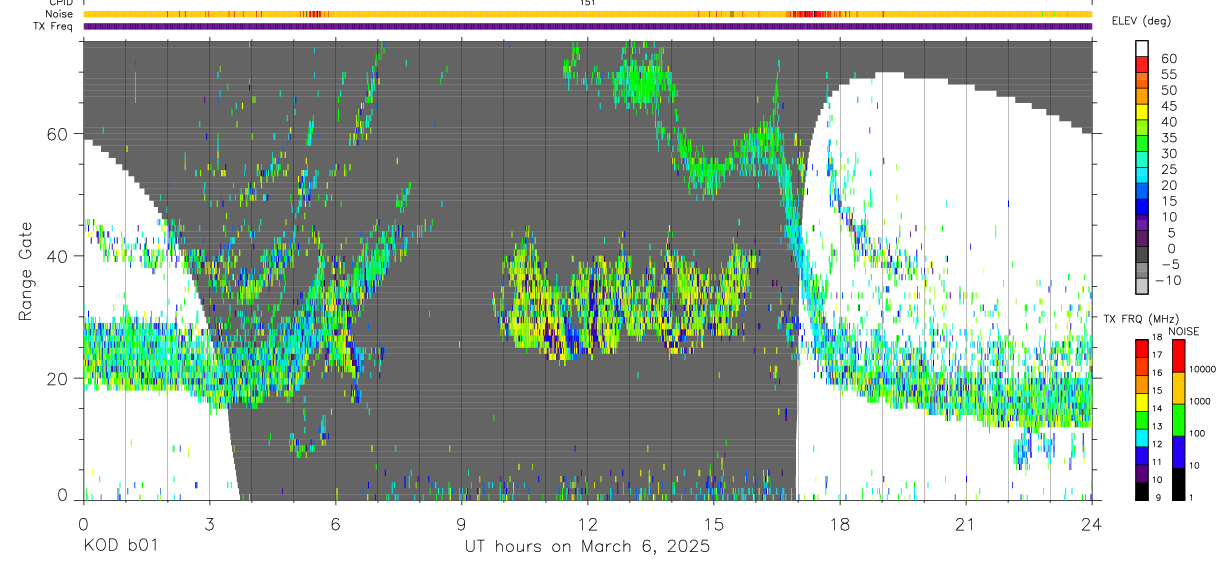Click the green segment of the NOISE legend

click(x=1178, y=418)
